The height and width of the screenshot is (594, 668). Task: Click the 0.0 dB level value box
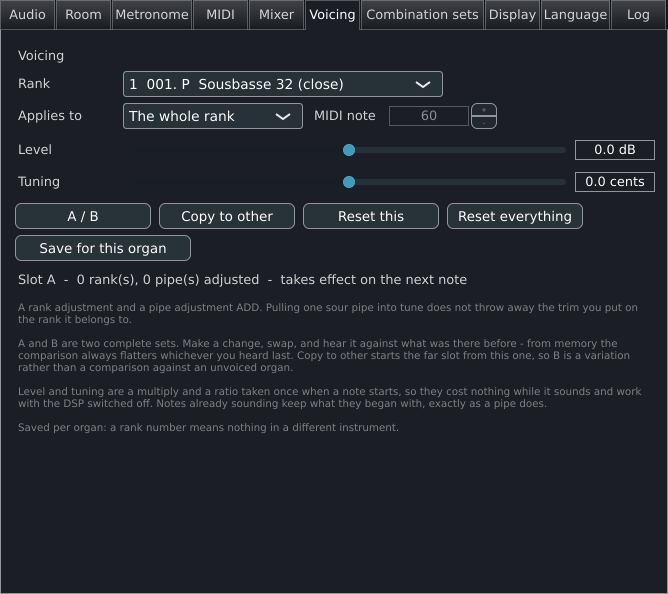pos(615,150)
